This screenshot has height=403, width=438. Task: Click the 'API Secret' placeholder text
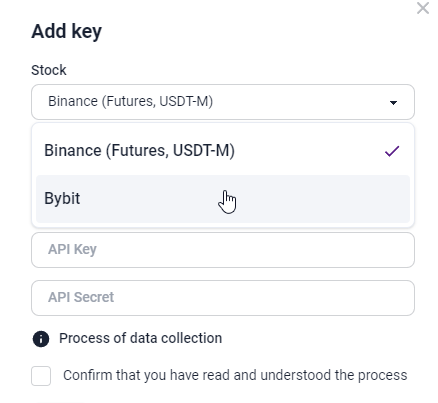pyautogui.click(x=81, y=297)
